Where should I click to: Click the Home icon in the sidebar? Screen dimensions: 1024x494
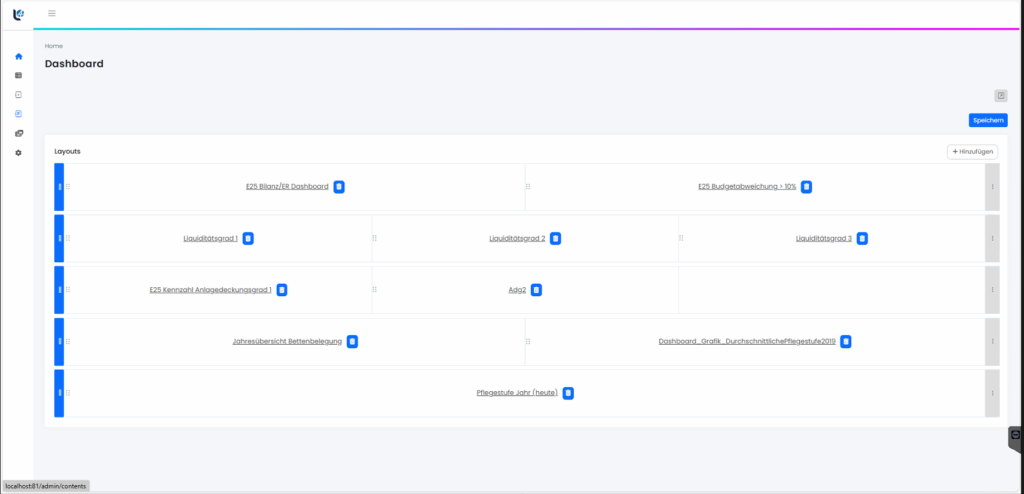point(18,56)
